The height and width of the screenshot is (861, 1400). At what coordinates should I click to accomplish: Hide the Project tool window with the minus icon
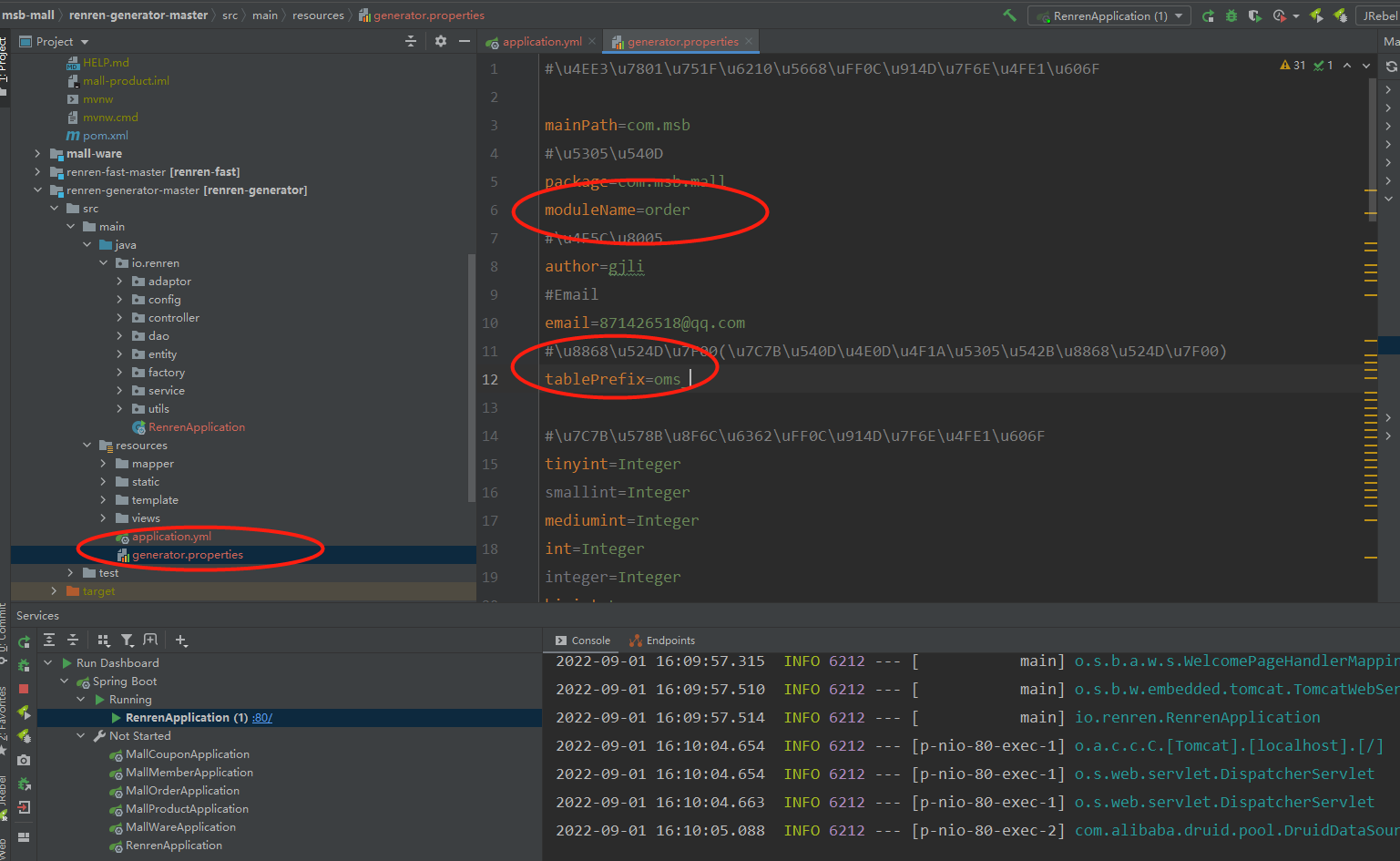465,41
